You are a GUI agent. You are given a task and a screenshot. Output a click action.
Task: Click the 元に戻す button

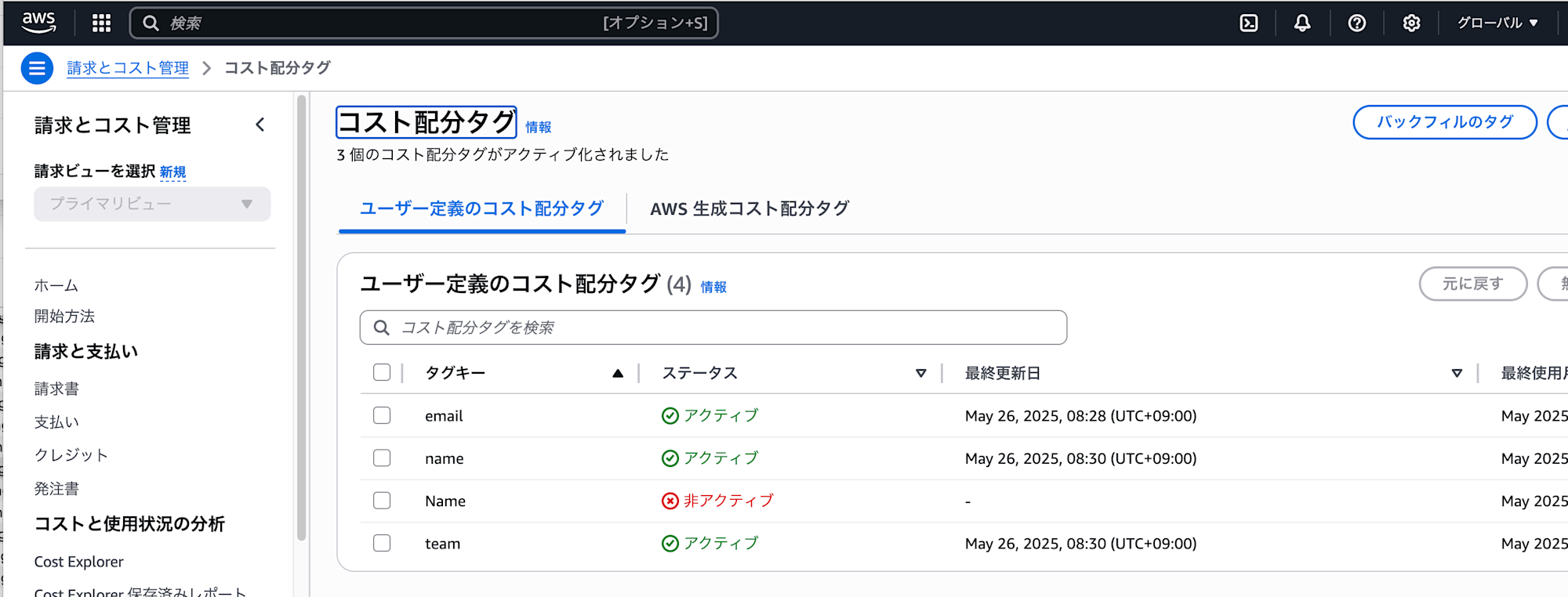coord(1473,284)
